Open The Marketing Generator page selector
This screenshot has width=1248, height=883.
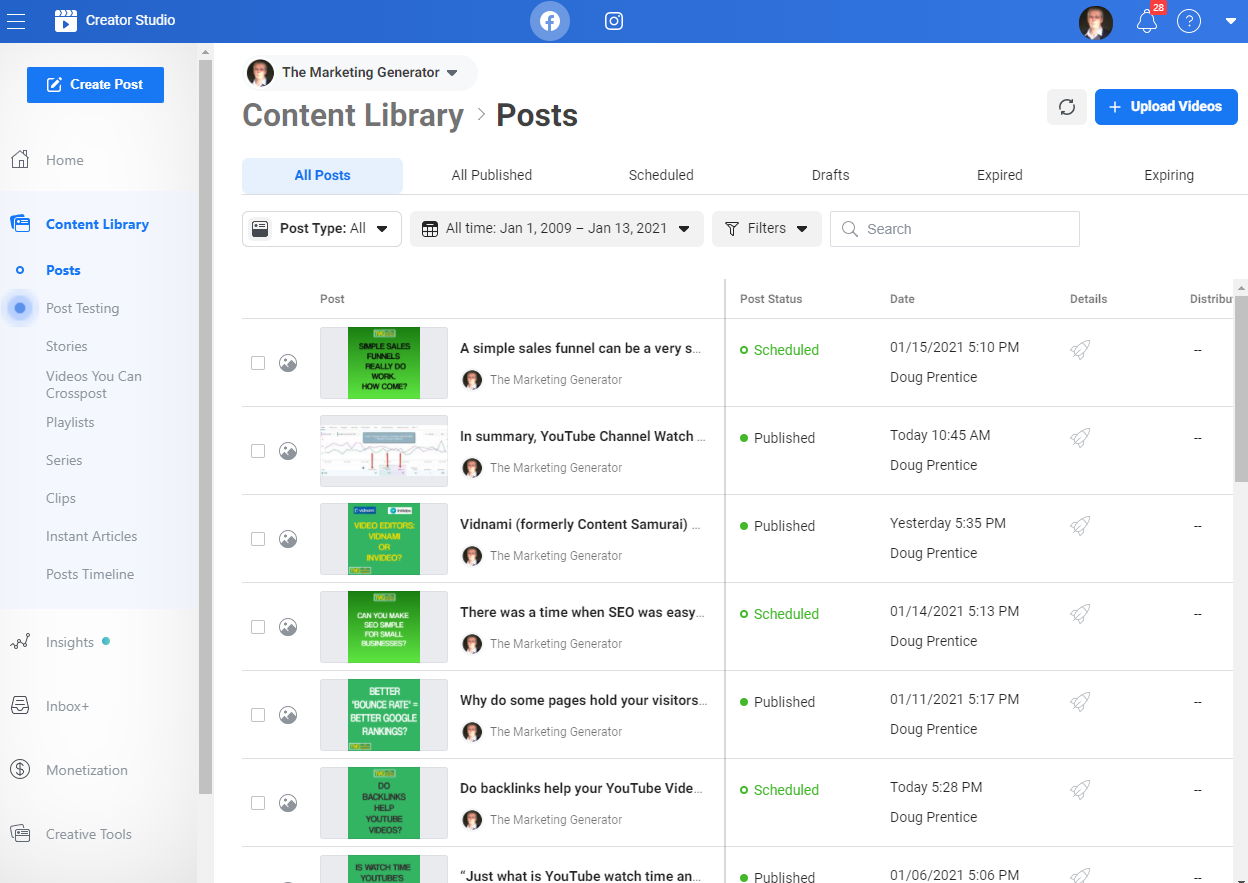[361, 73]
